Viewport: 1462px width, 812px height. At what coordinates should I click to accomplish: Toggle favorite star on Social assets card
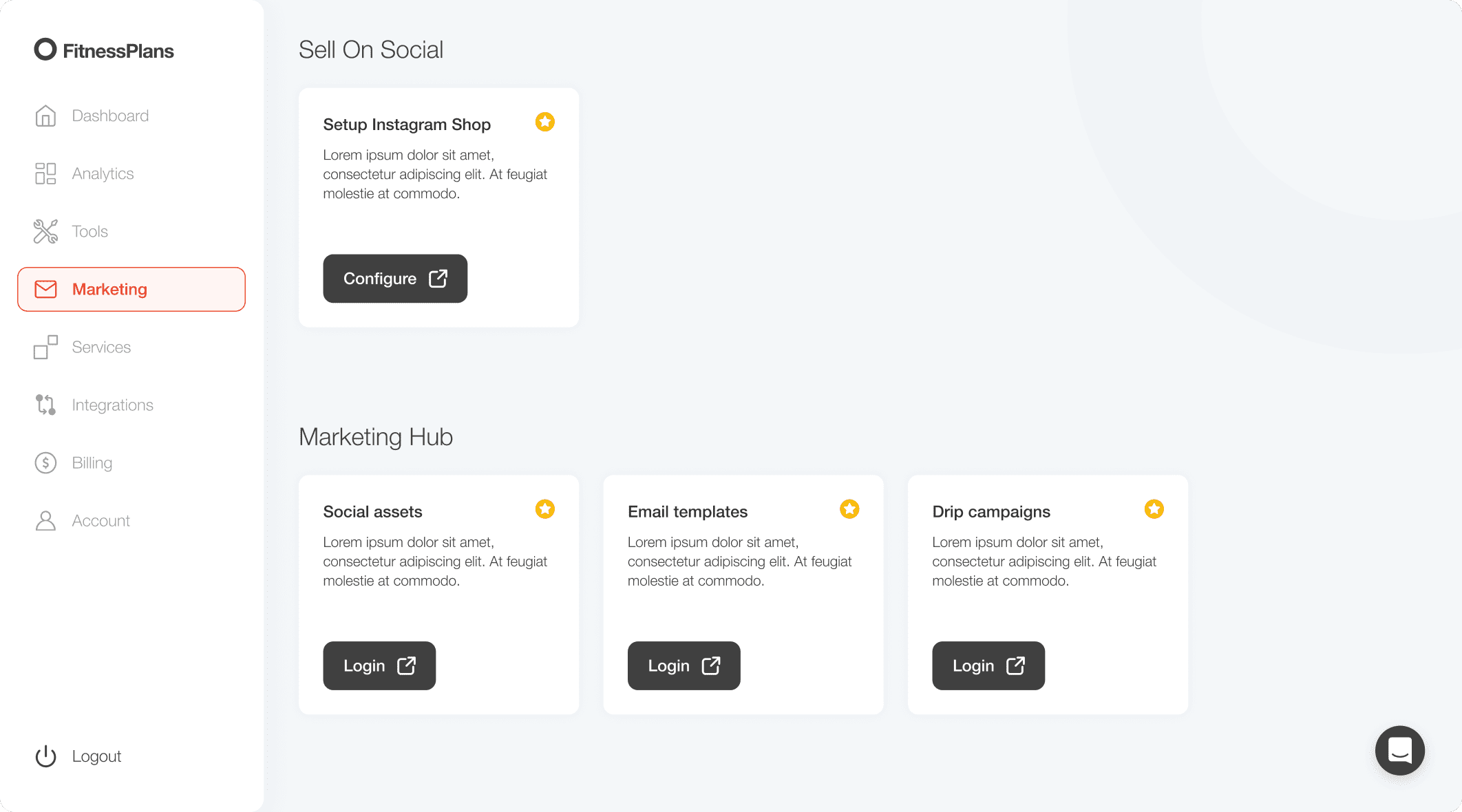click(x=545, y=509)
